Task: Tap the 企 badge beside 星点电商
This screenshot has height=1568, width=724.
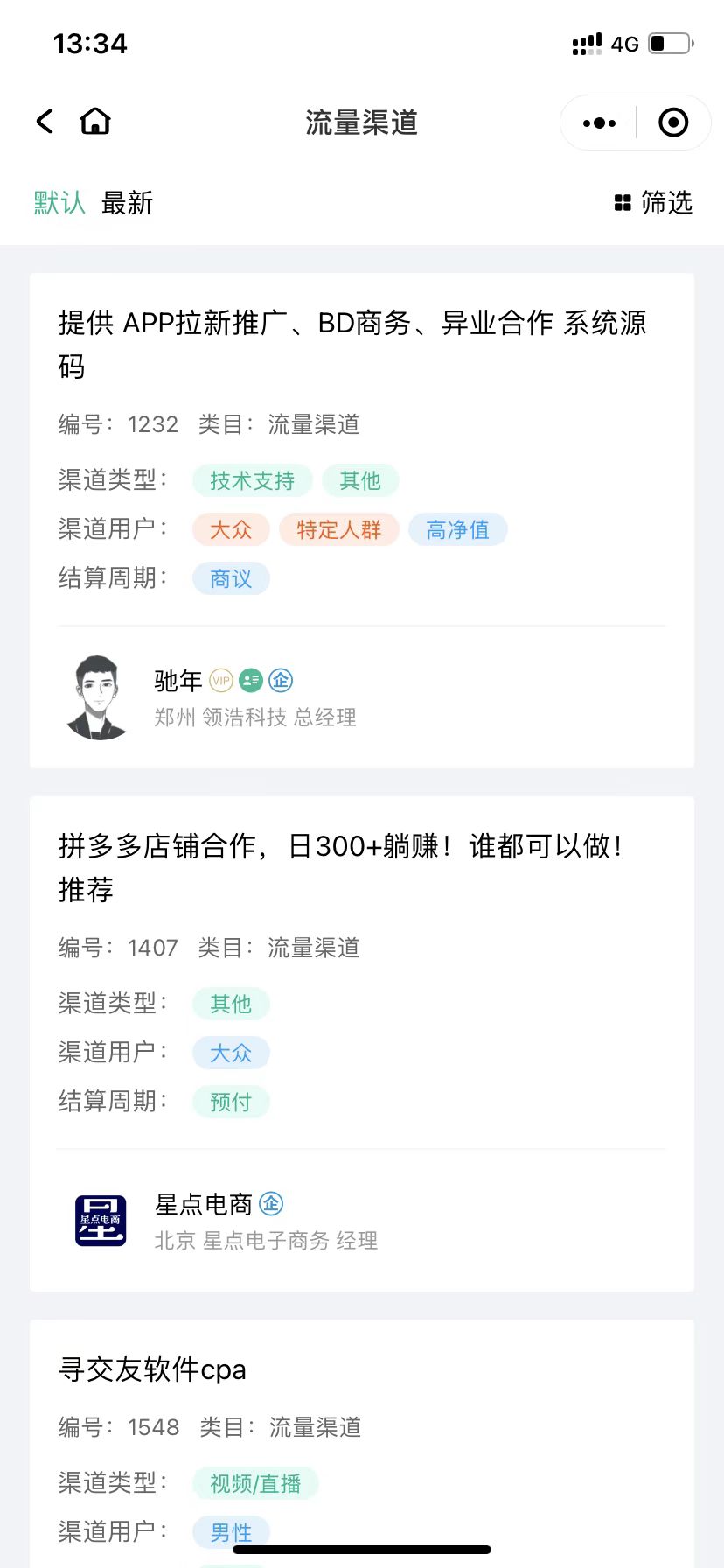Action: pyautogui.click(x=271, y=1203)
